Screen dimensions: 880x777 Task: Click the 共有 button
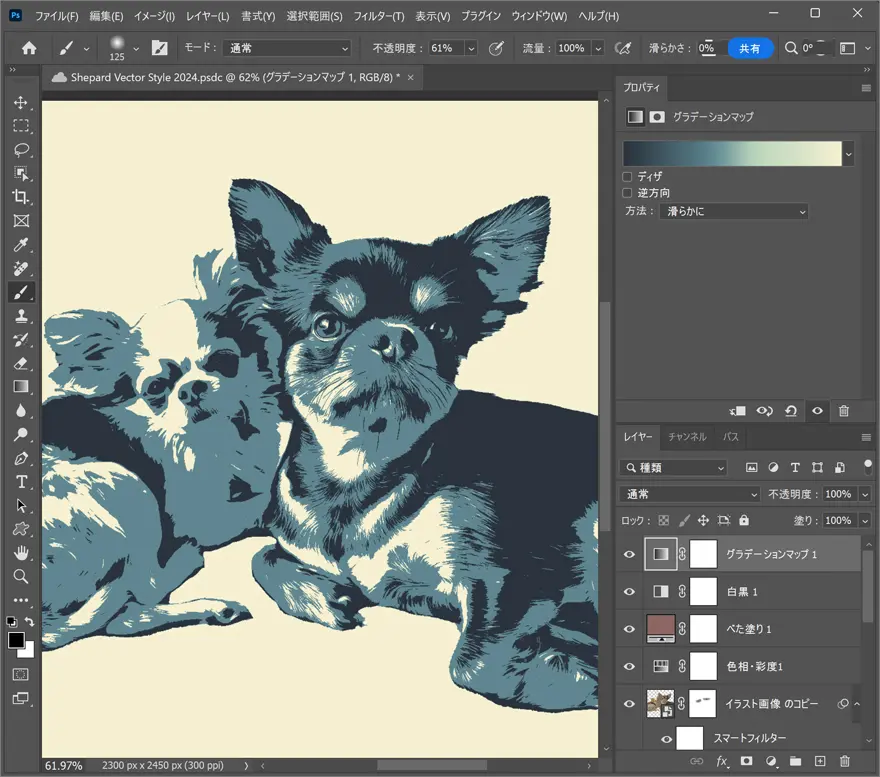(x=749, y=48)
